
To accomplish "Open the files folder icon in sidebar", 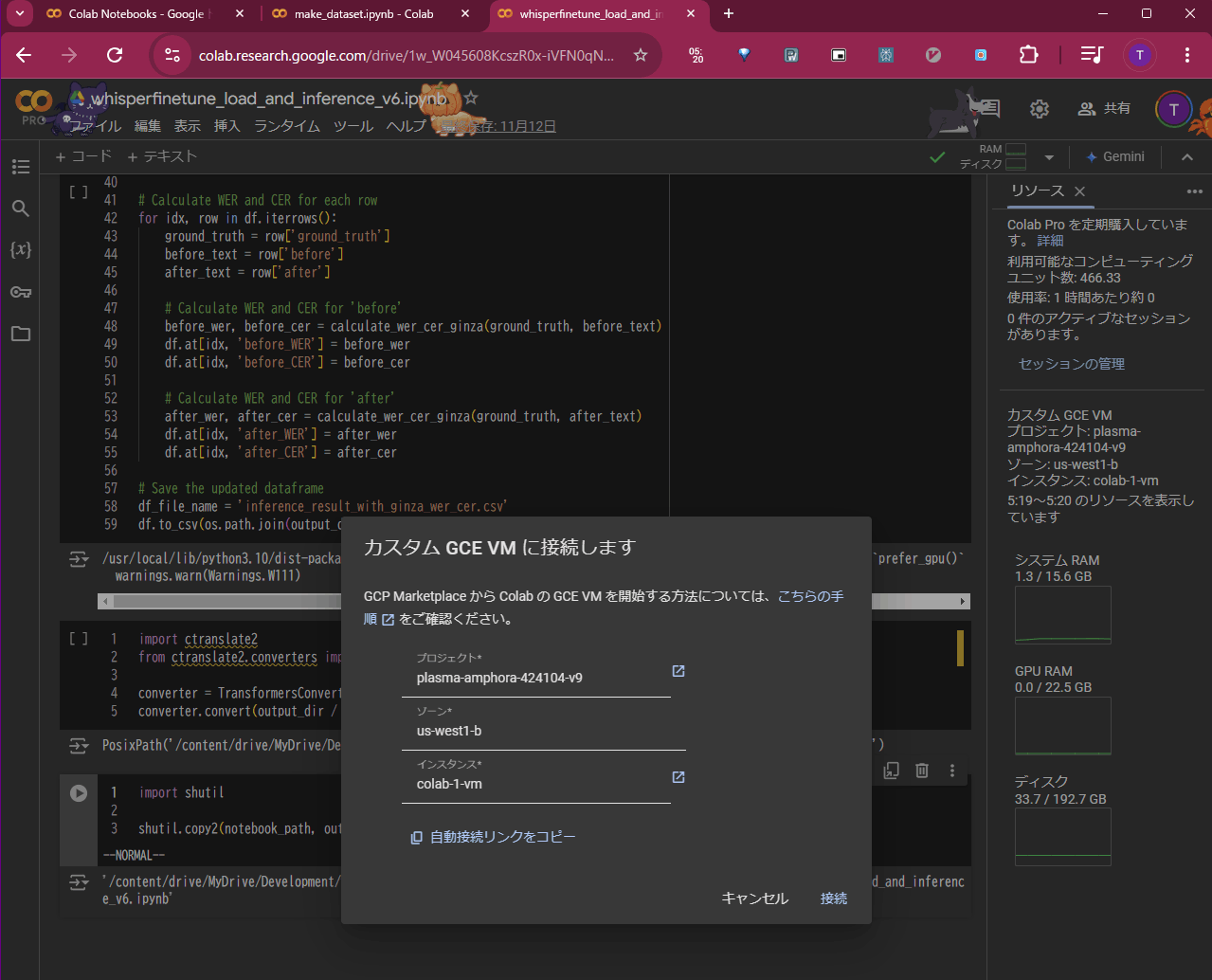I will (x=21, y=334).
